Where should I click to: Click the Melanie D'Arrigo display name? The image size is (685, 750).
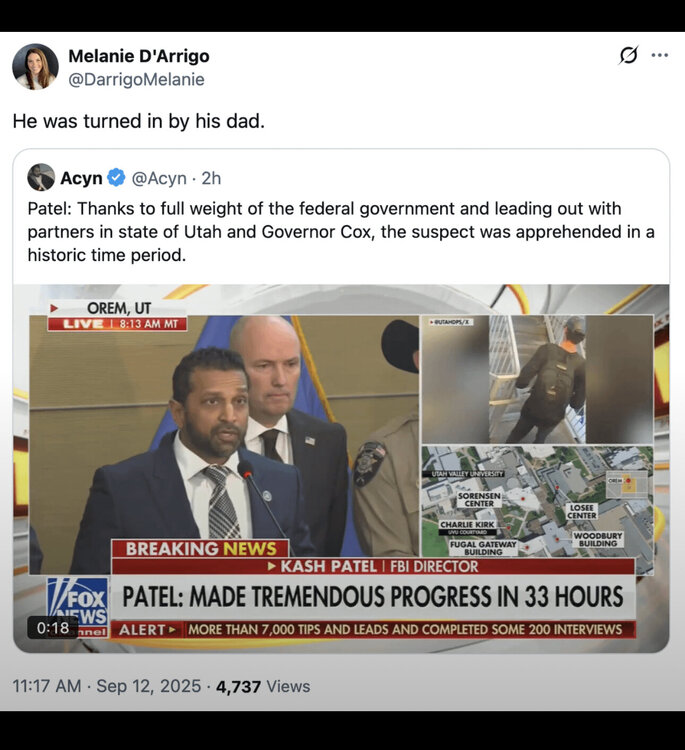[139, 56]
